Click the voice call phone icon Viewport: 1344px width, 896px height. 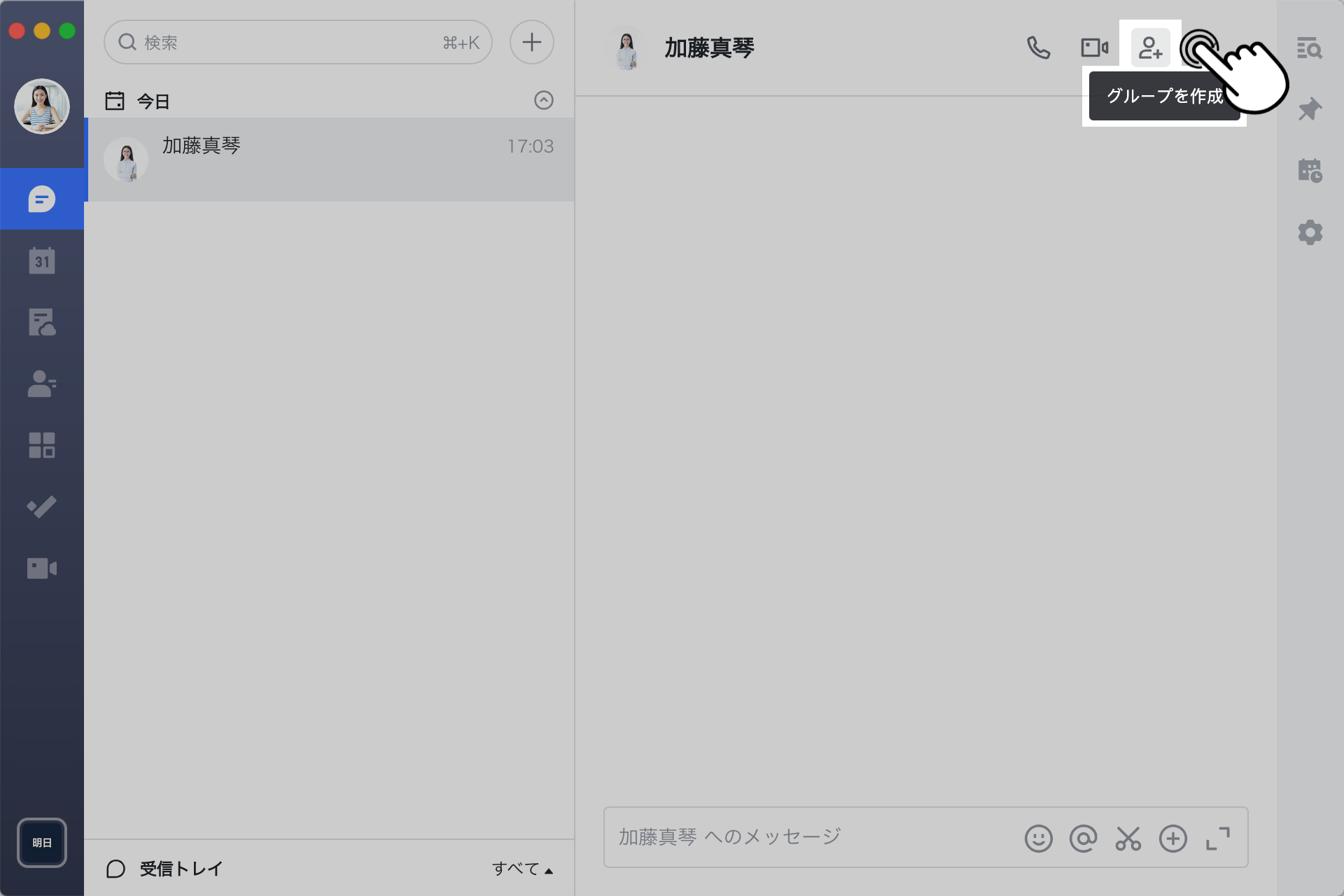click(1038, 48)
